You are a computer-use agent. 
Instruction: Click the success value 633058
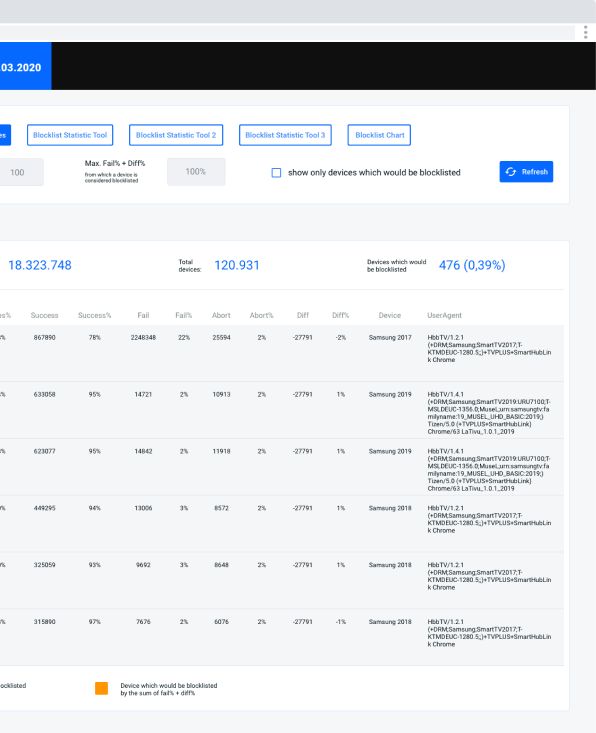(x=44, y=395)
